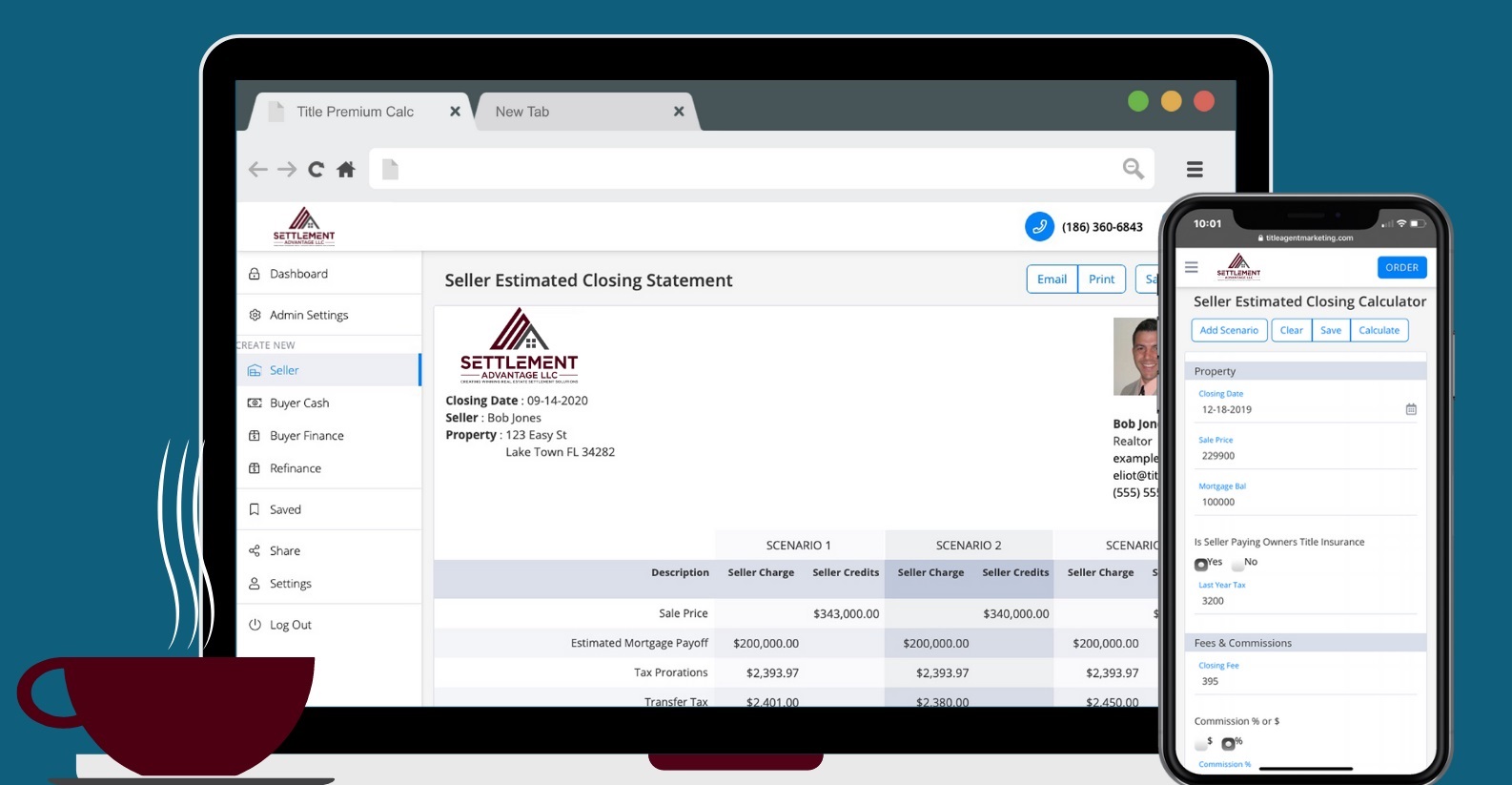Tap the Closing Date field 12-18-2019

coord(1307,410)
